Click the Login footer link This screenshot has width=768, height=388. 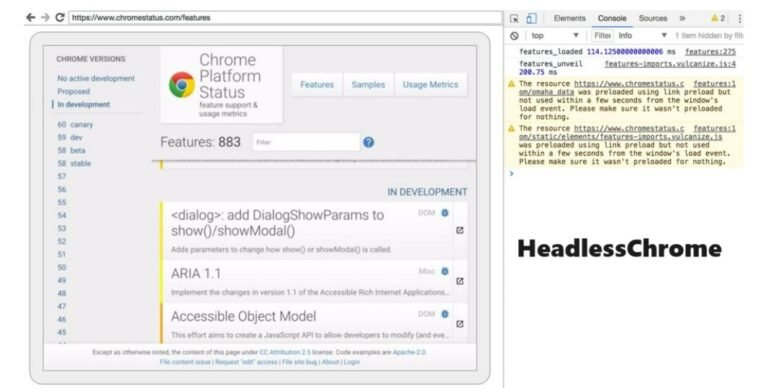(352, 362)
